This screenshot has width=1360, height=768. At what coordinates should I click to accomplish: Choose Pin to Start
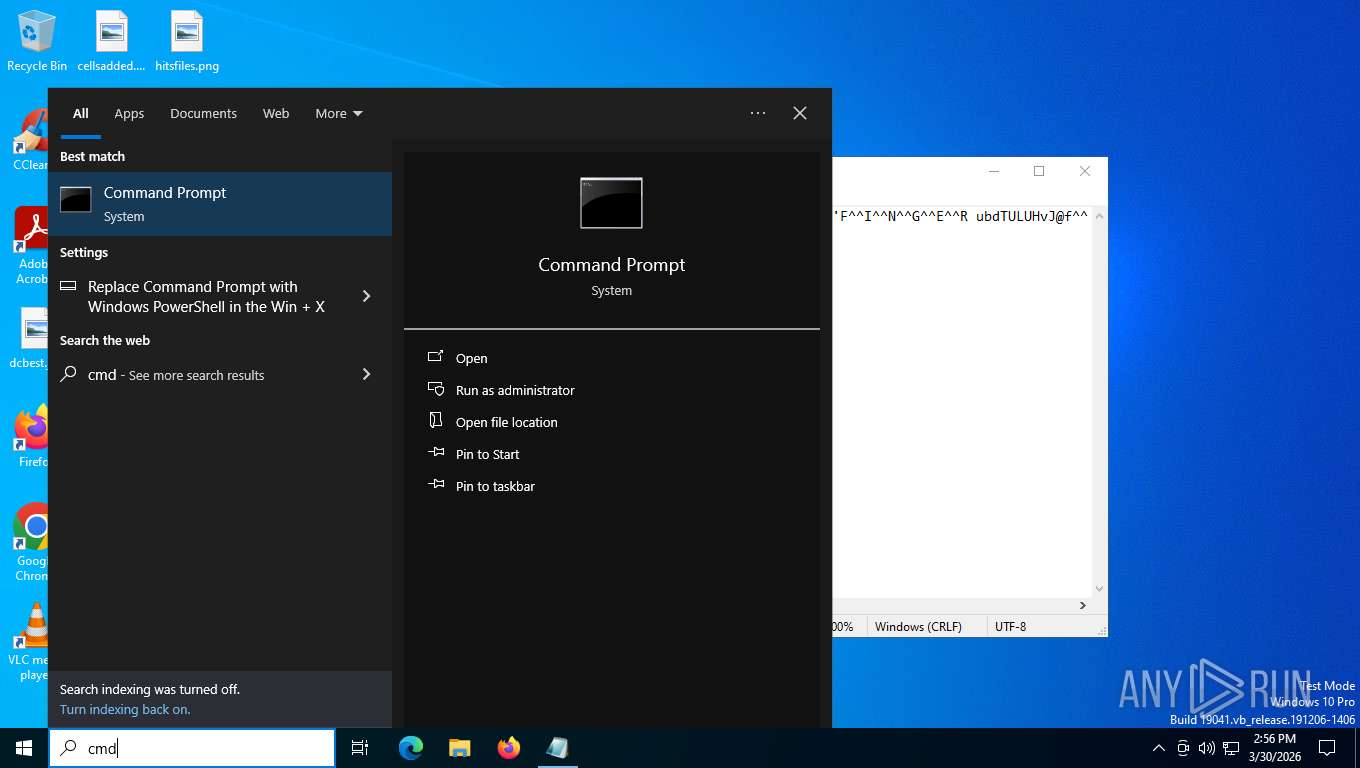[x=488, y=454]
